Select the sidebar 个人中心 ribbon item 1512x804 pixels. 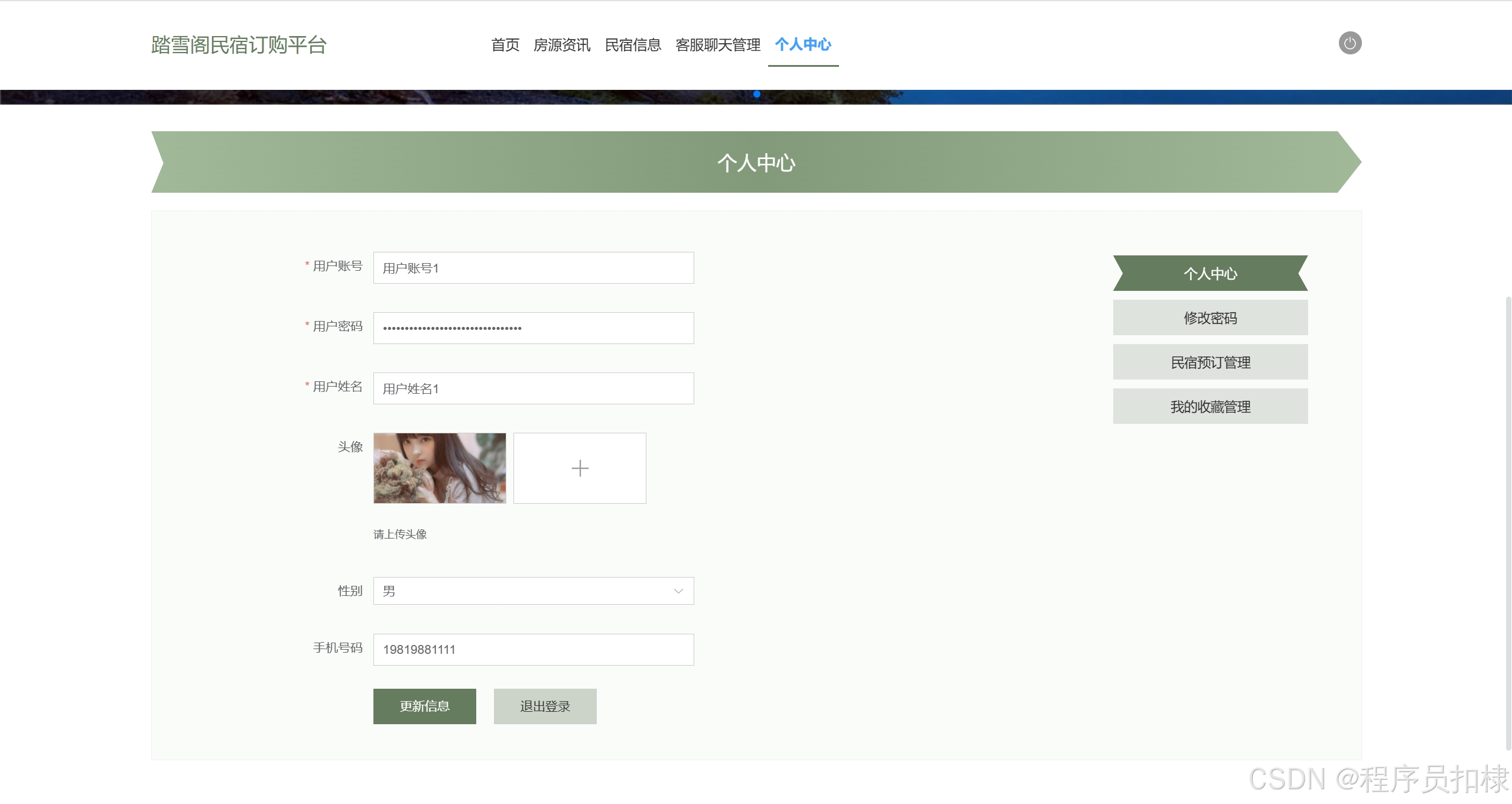[x=1210, y=274]
